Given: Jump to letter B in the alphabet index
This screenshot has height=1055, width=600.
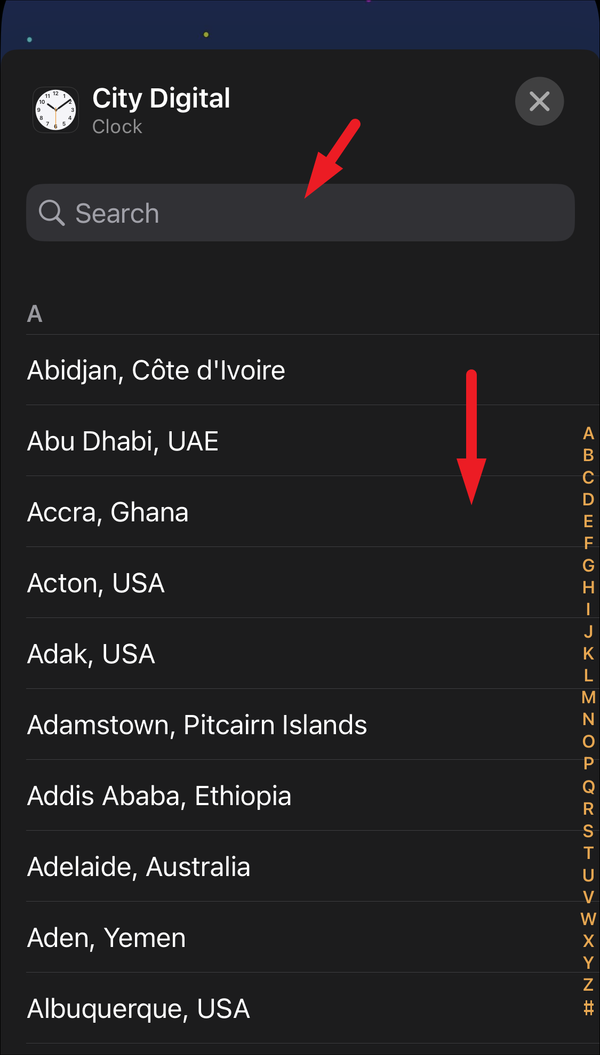Looking at the screenshot, I should tap(588, 455).
